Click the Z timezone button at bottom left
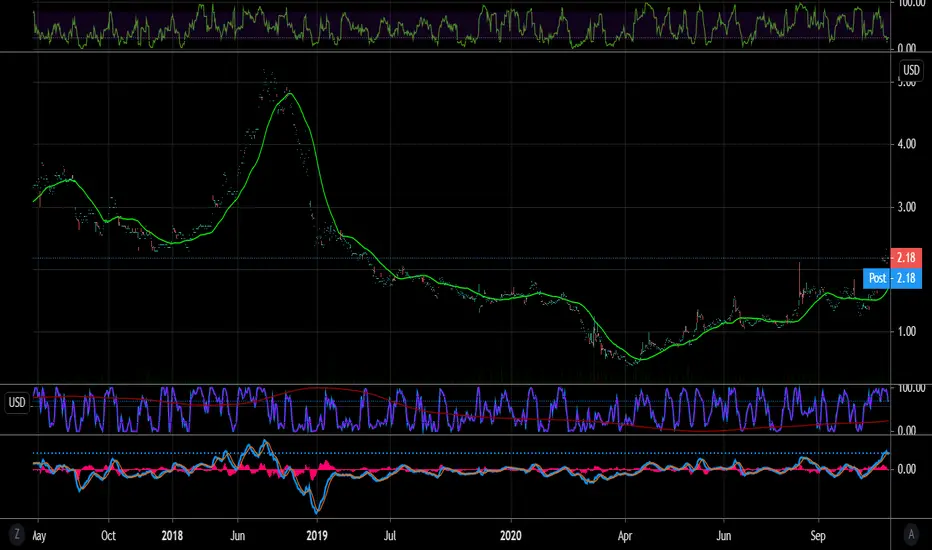 coord(17,535)
